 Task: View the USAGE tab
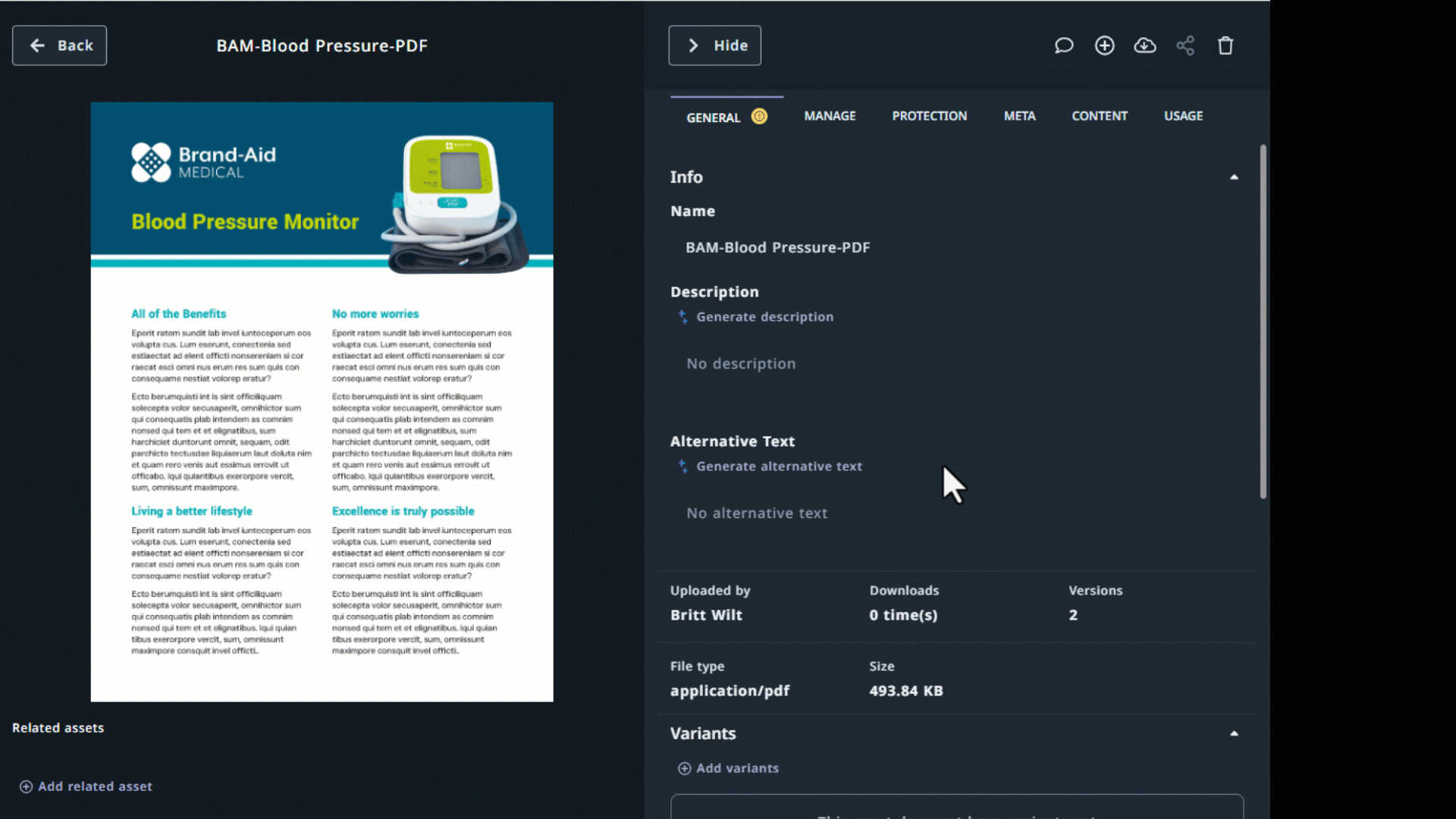1183,116
